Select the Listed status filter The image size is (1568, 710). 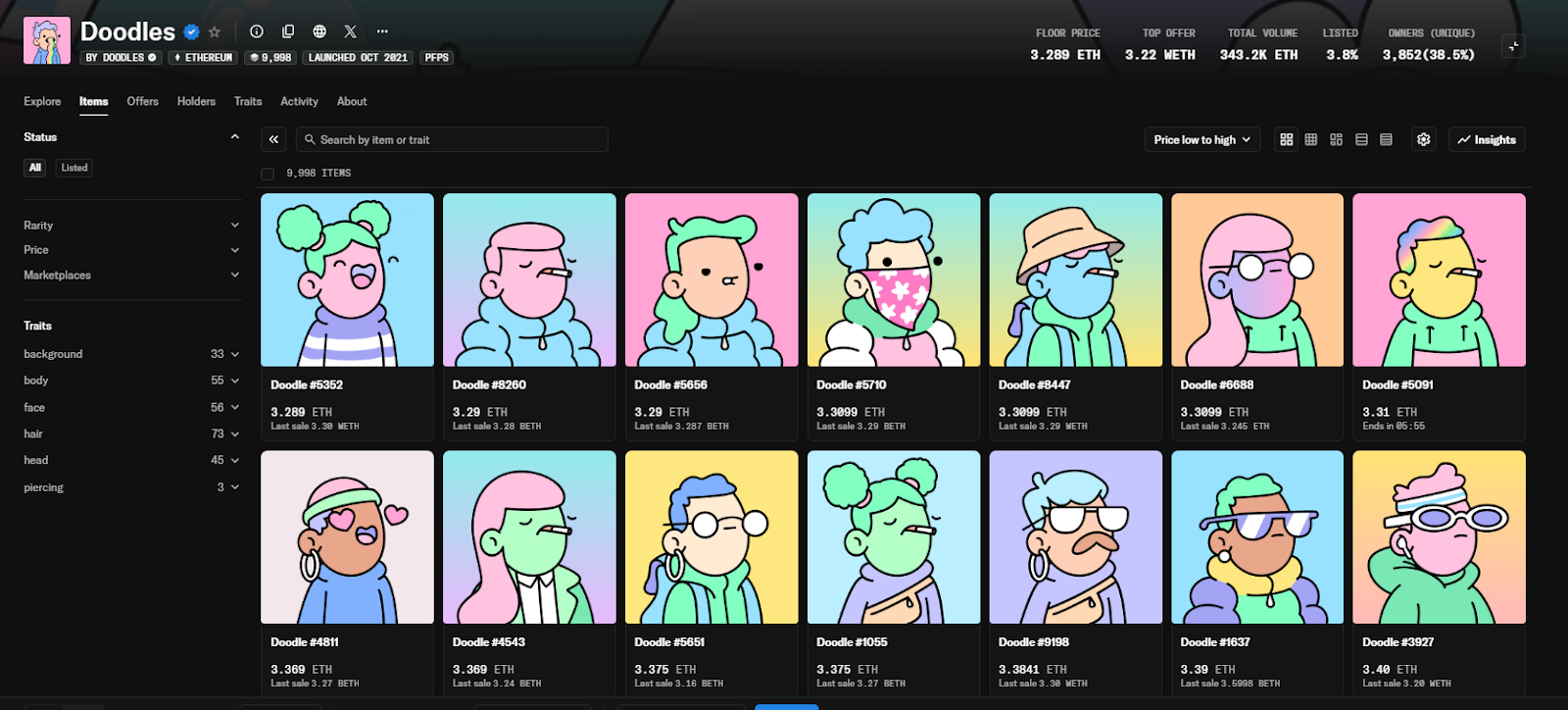[x=74, y=168]
